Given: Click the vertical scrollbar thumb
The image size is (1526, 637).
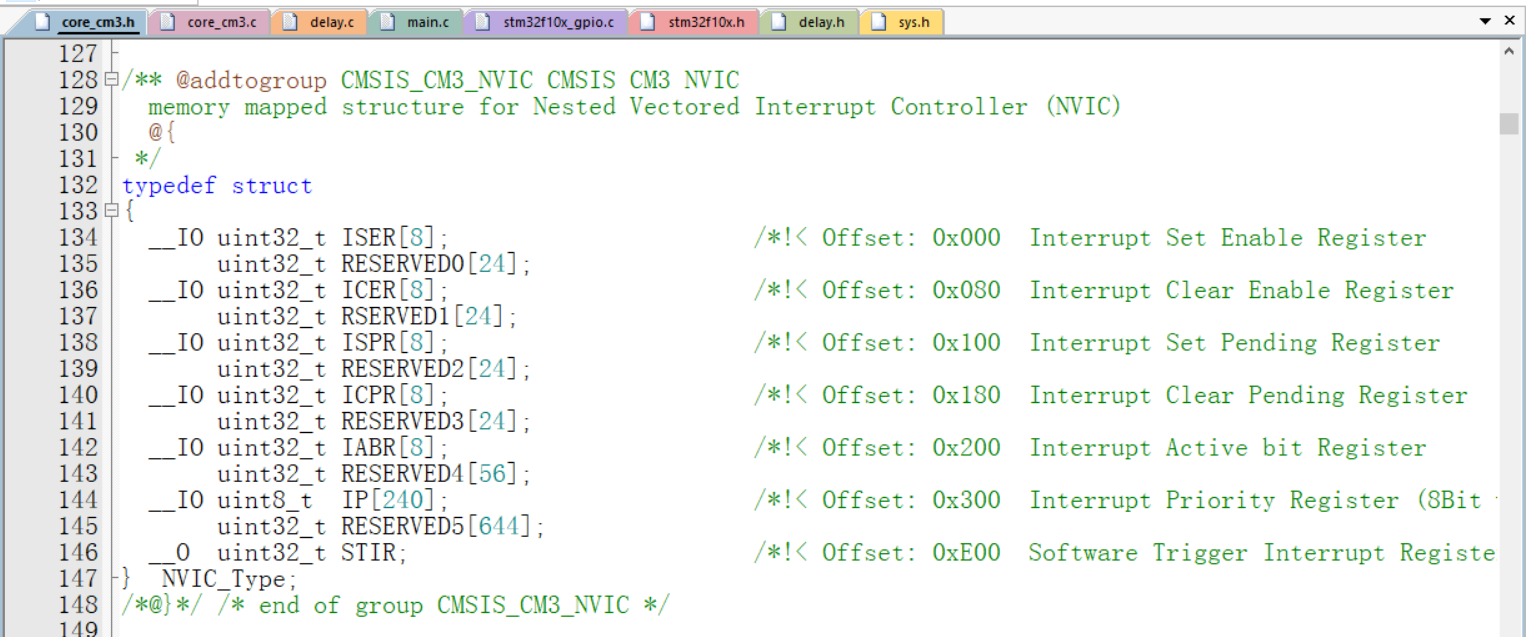Looking at the screenshot, I should coord(1509,123).
